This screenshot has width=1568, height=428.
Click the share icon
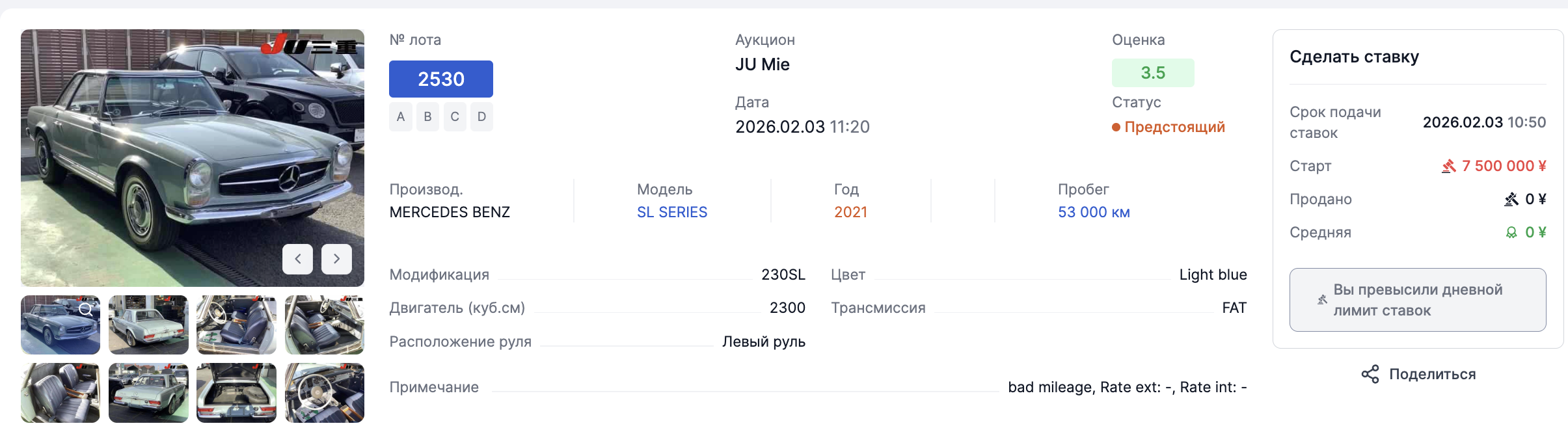(x=1370, y=374)
